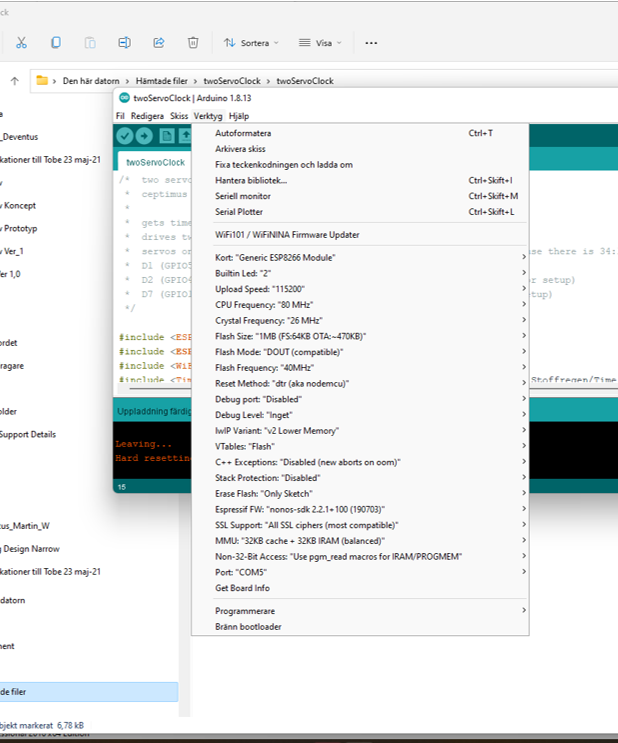Click the Copy icon in File Explorer toolbar

(x=56, y=43)
